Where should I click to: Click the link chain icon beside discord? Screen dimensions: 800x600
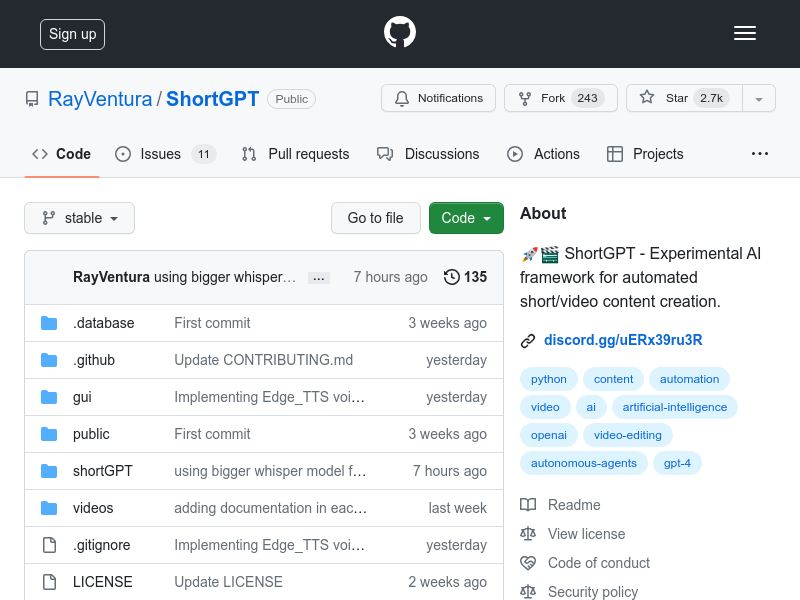(x=528, y=341)
